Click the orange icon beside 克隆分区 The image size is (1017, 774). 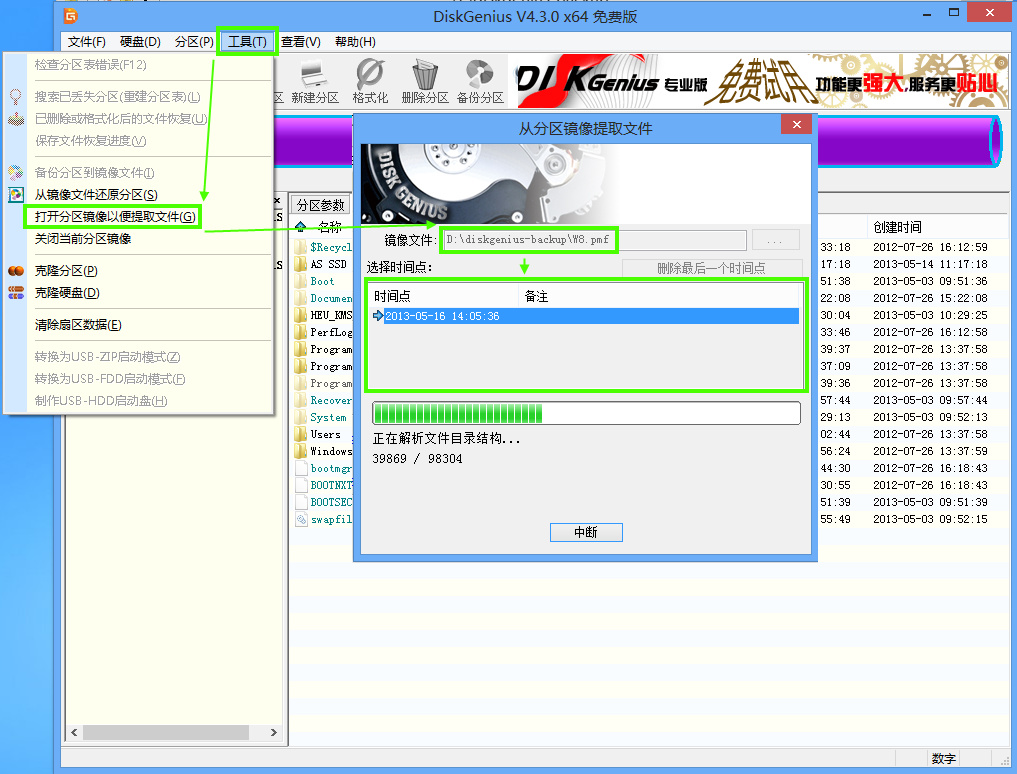pos(16,271)
